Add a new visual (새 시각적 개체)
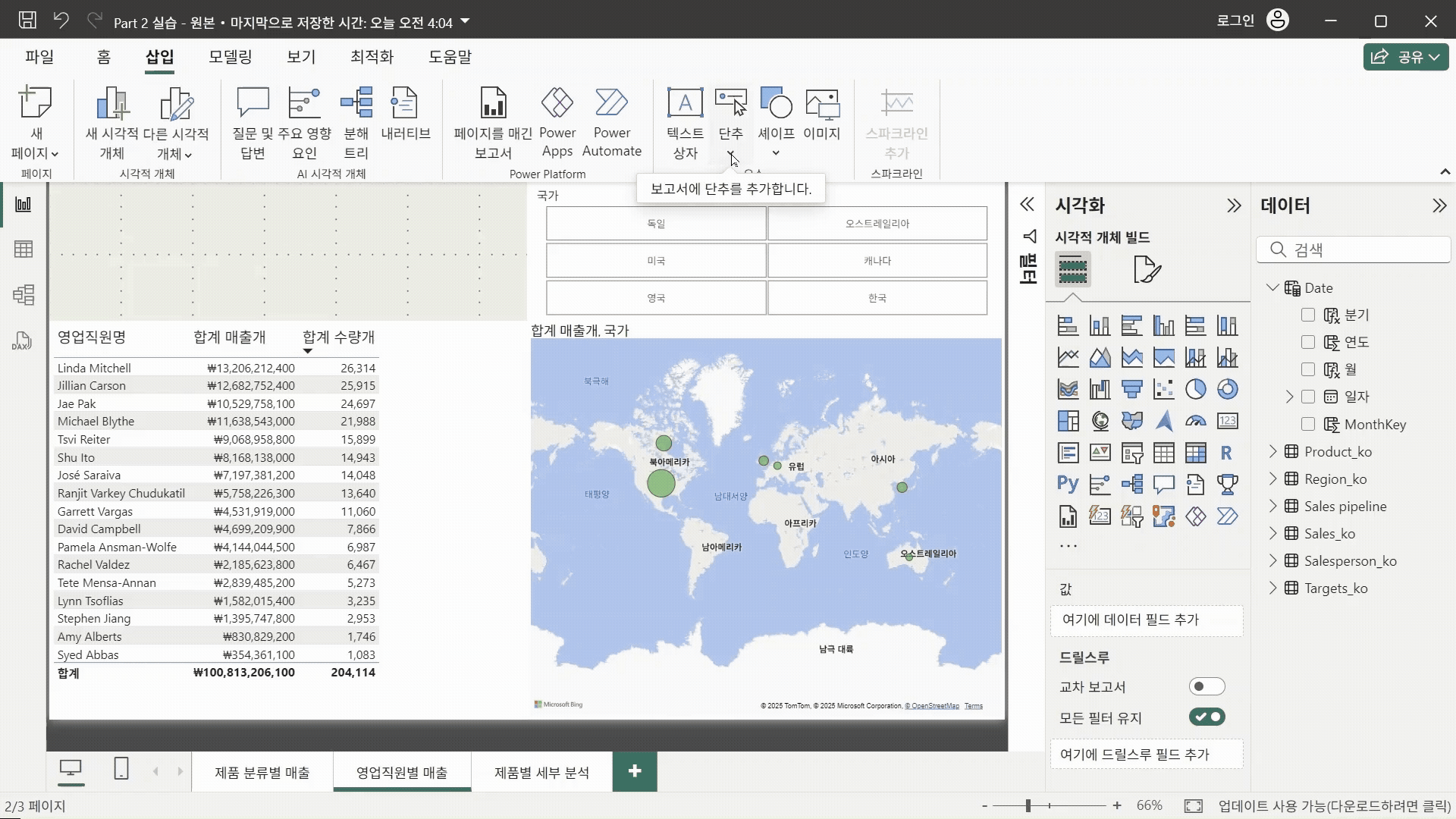This screenshot has width=1456, height=819. pyautogui.click(x=112, y=123)
